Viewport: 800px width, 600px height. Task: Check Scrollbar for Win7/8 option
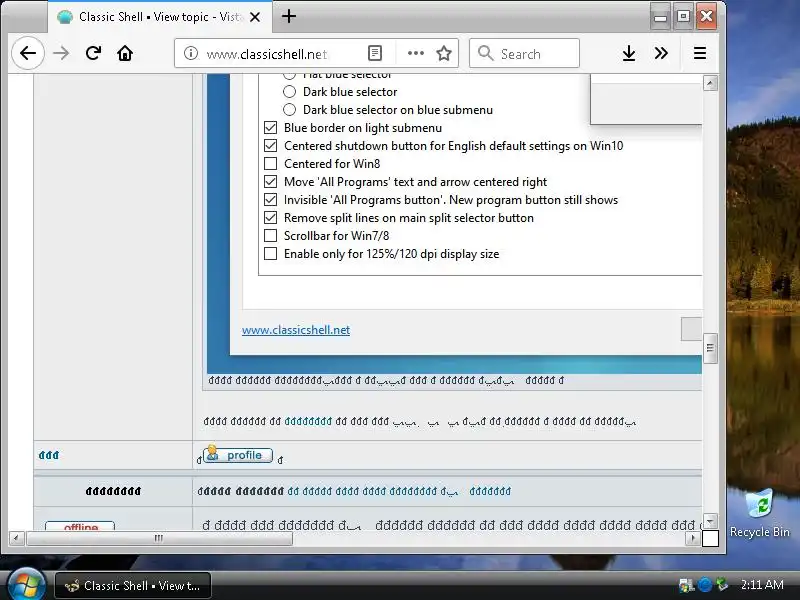[270, 236]
